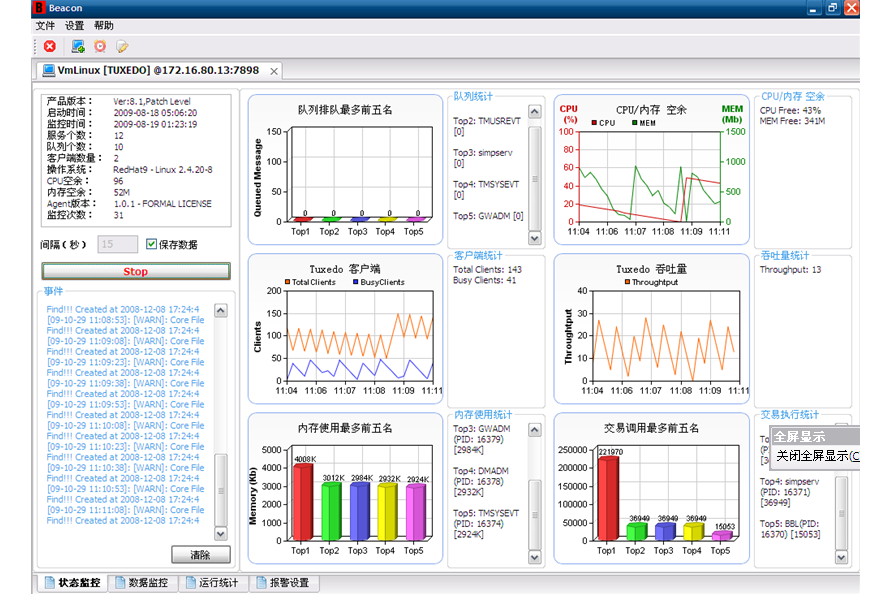The image size is (890, 594).
Task: Click the edit note pencil toolbar icon
Action: [x=122, y=47]
